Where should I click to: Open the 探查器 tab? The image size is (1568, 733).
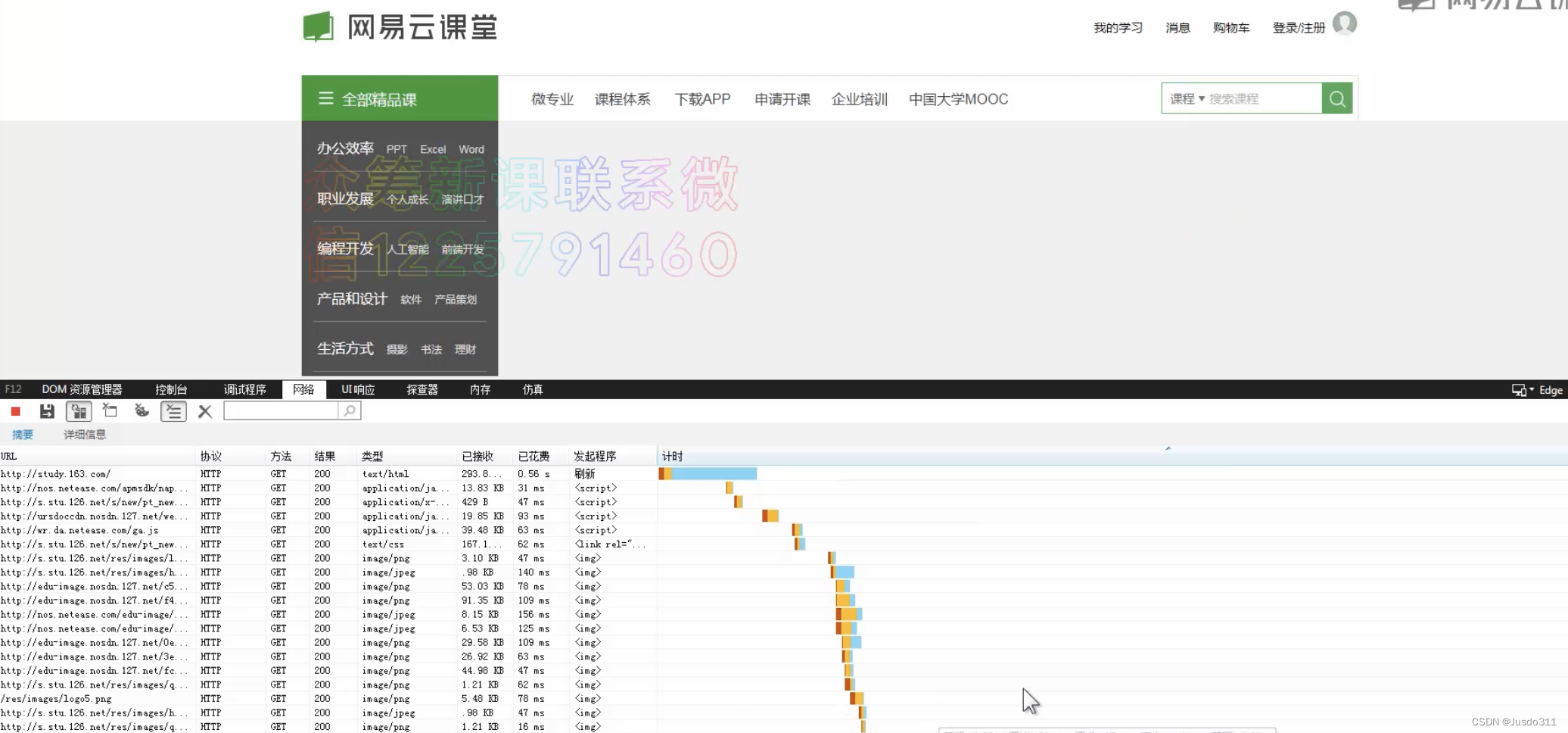422,389
